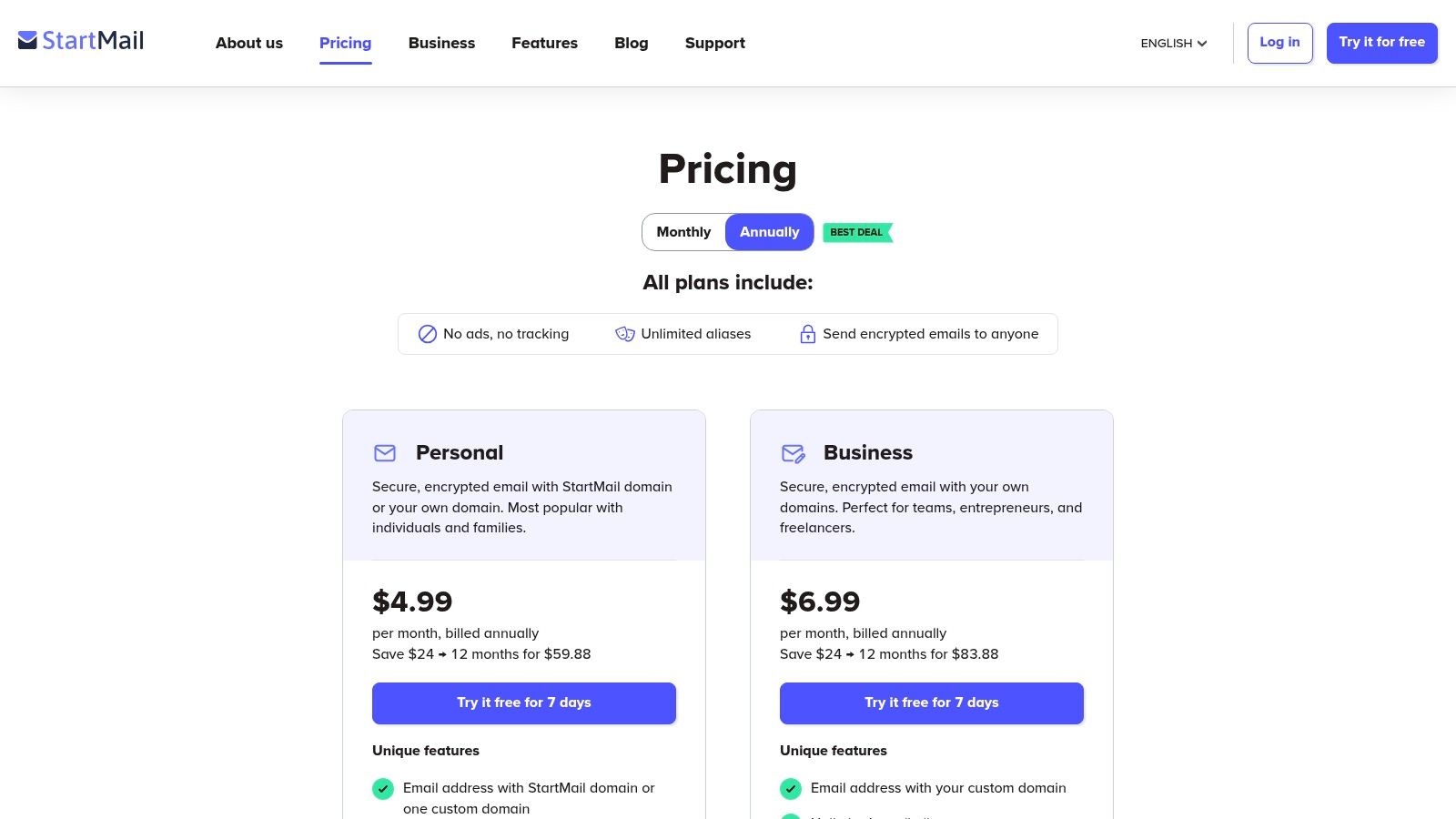
Task: Click the Log in button
Action: tap(1279, 43)
